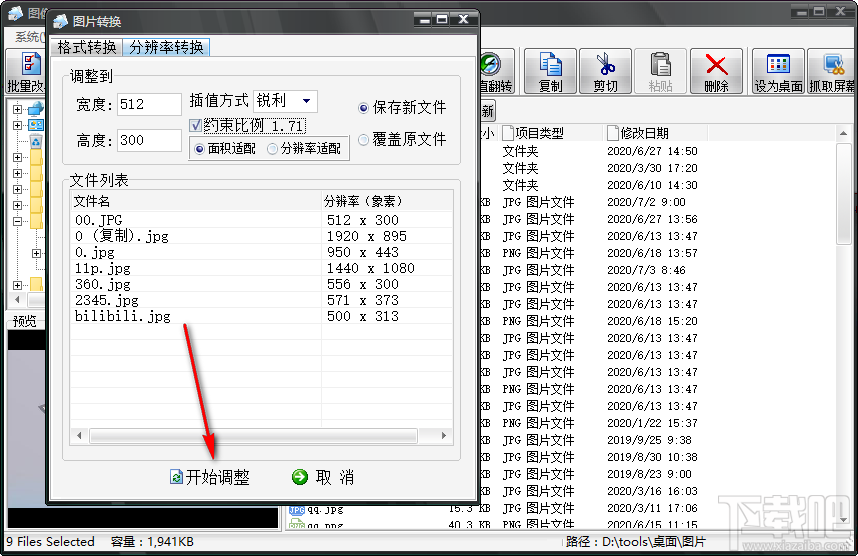Select 00.JPG in the file list
The width and height of the screenshot is (858, 556).
point(98,220)
